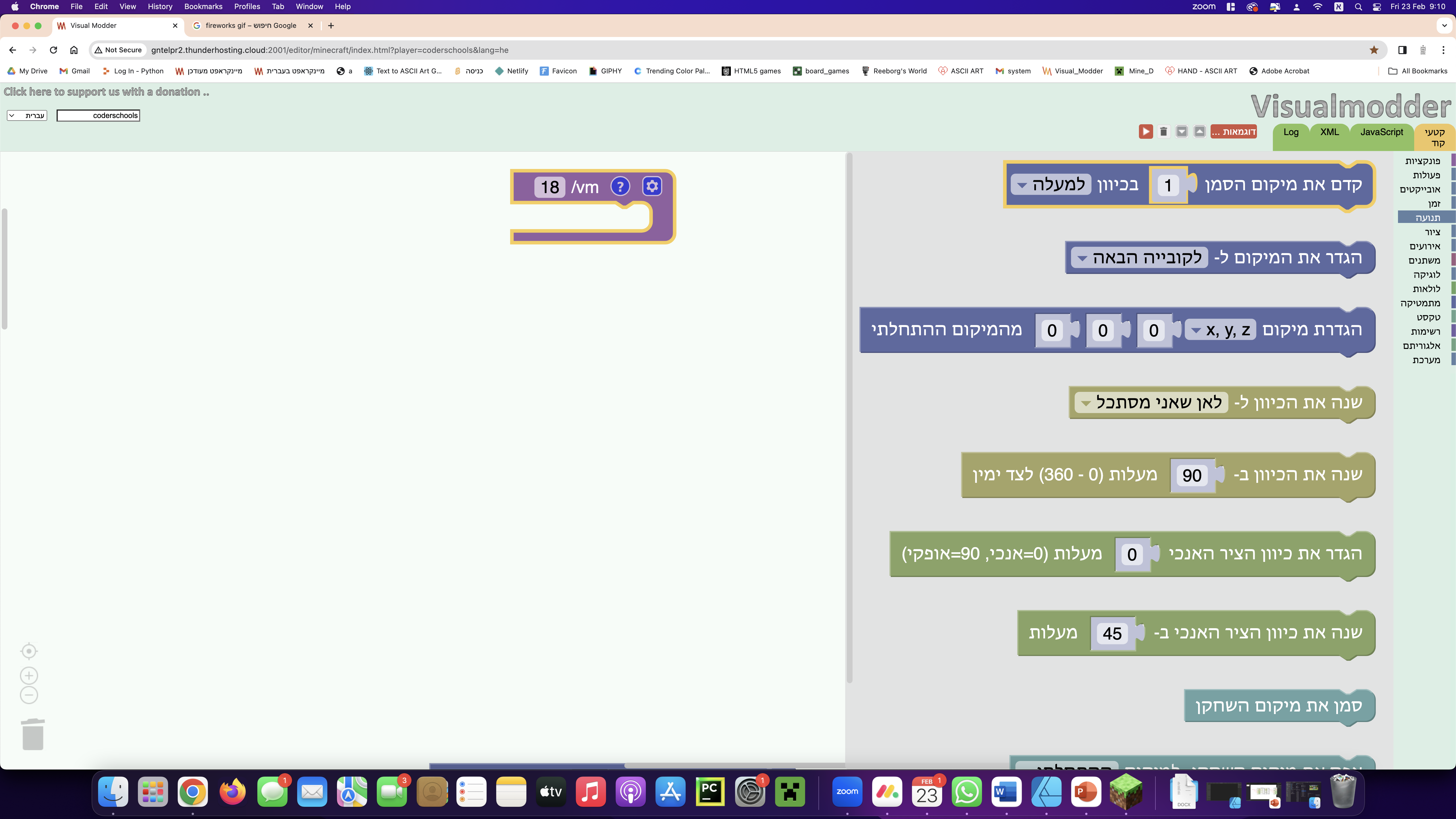Bookmark this page with the star icon
The image size is (1456, 819).
tap(1374, 50)
